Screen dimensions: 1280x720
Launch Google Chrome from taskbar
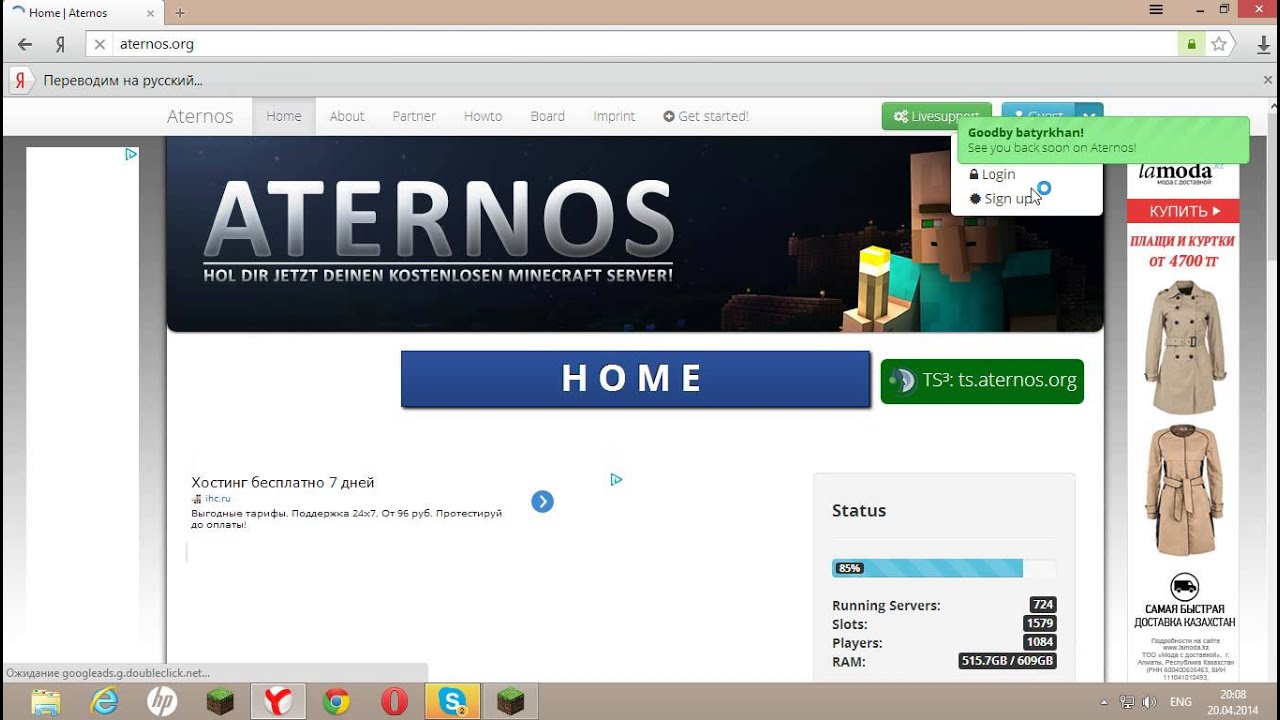[336, 702]
